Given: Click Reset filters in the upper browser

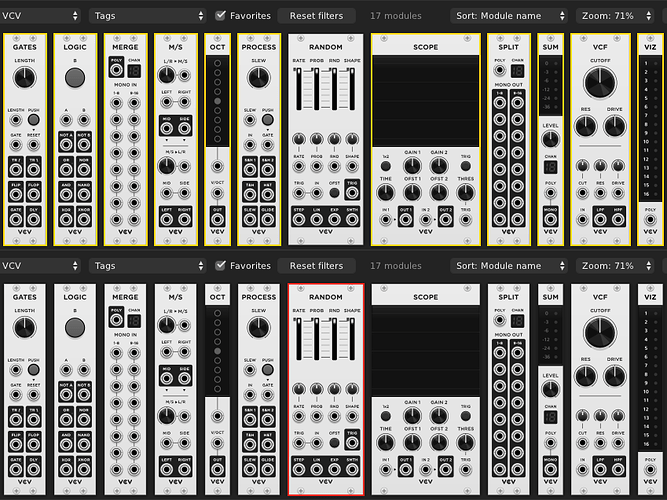Looking at the screenshot, I should pos(316,16).
